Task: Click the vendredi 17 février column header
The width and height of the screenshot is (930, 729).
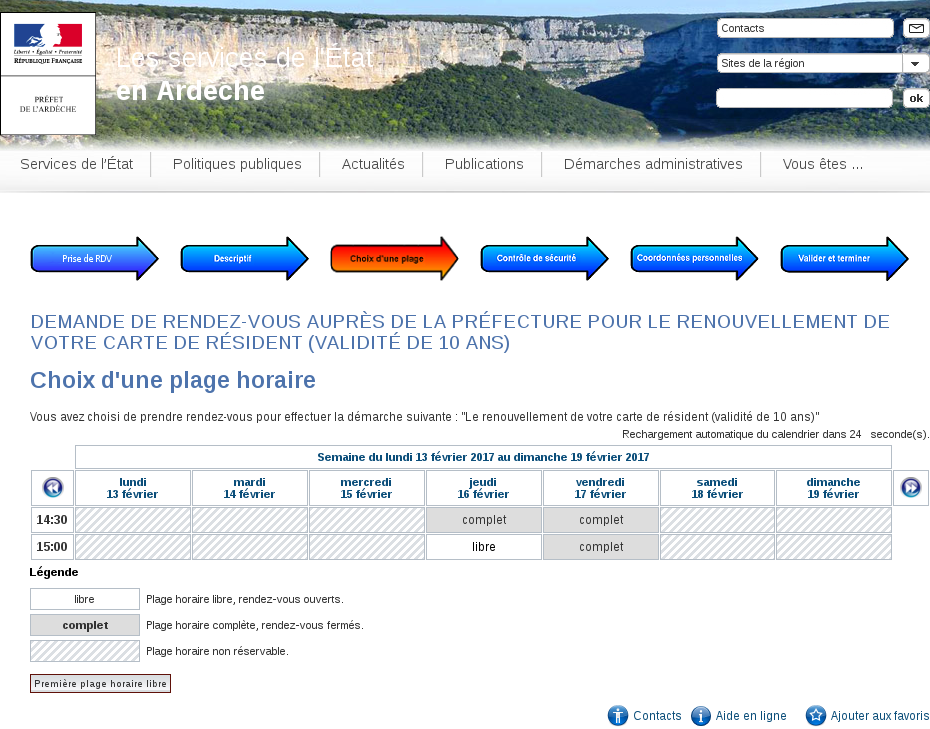Action: pos(600,488)
